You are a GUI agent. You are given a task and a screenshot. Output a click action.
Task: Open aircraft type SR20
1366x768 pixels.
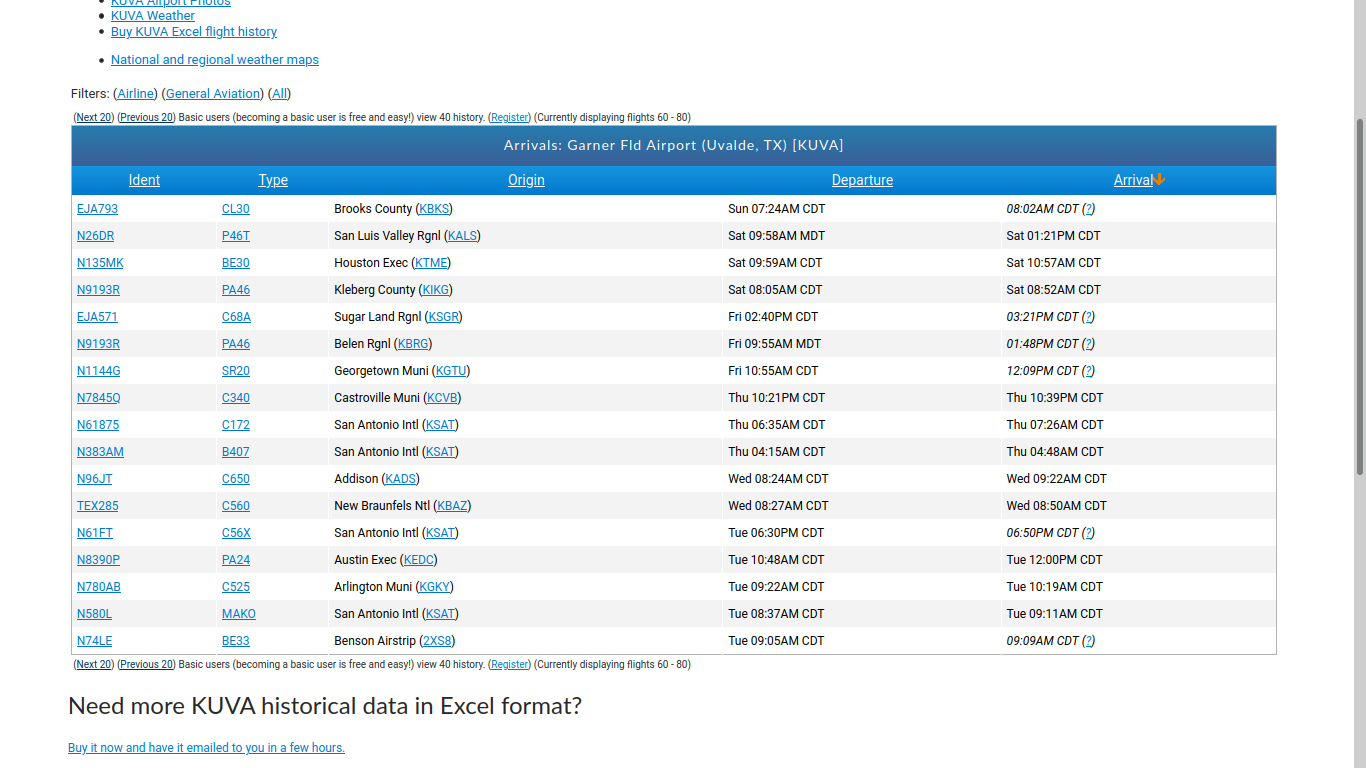[236, 371]
